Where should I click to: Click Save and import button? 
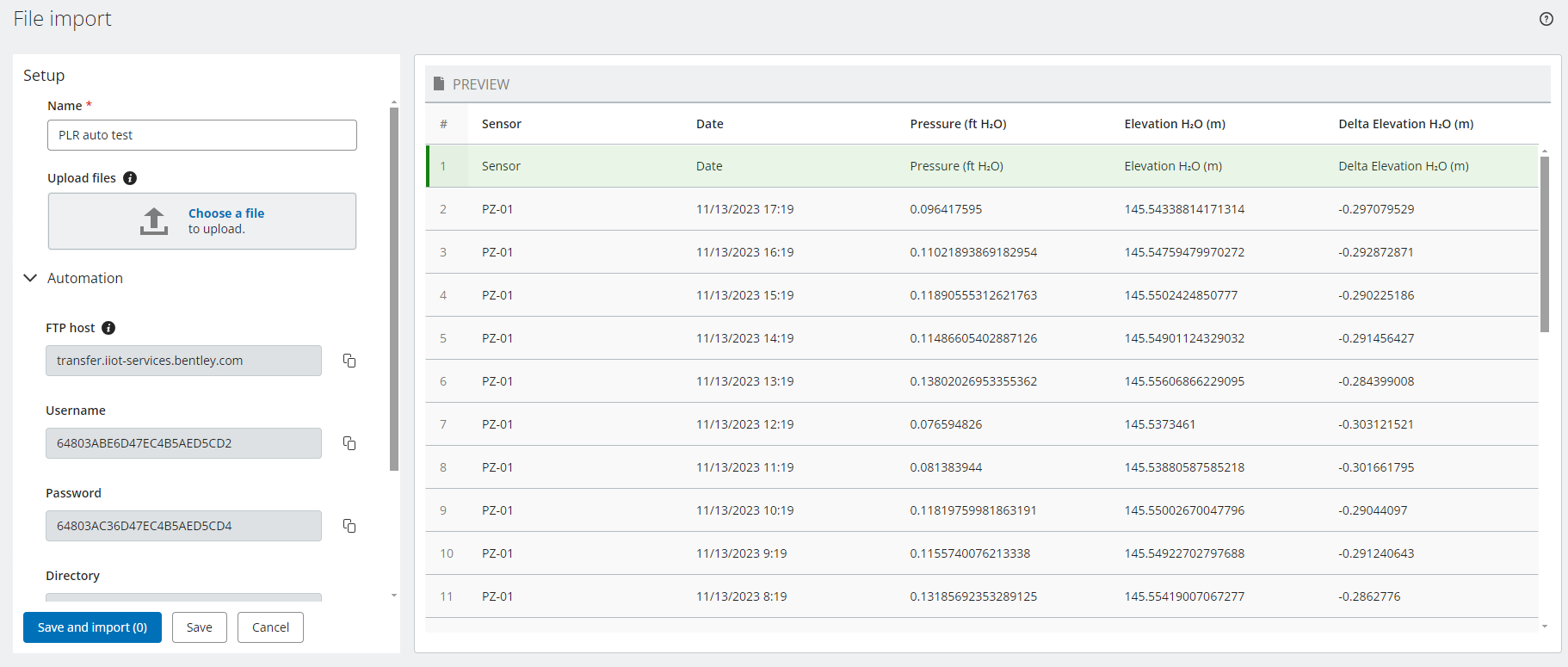(x=92, y=627)
